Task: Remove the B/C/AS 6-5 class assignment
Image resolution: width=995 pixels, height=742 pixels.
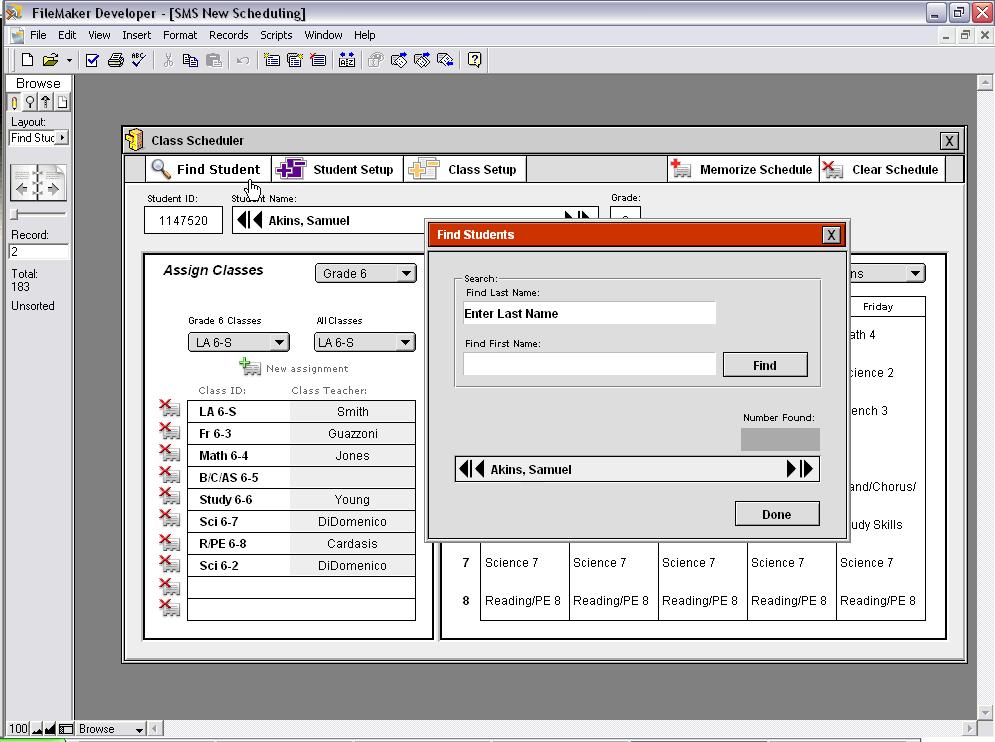Action: click(169, 475)
